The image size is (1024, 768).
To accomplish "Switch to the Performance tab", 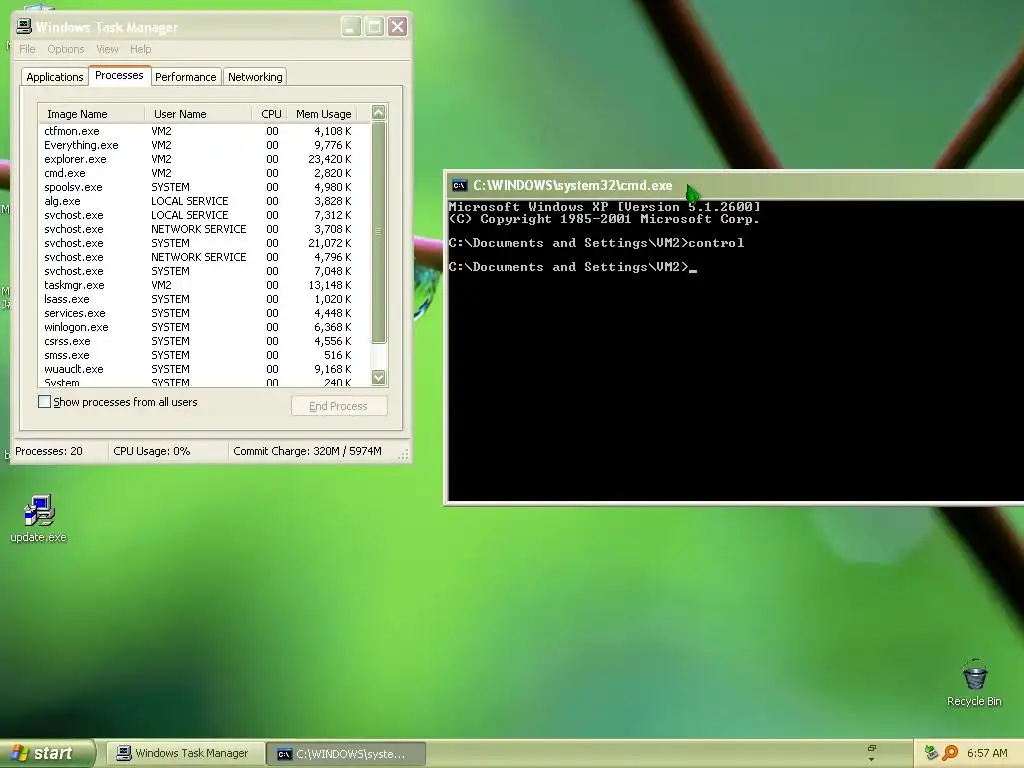I will (x=185, y=77).
